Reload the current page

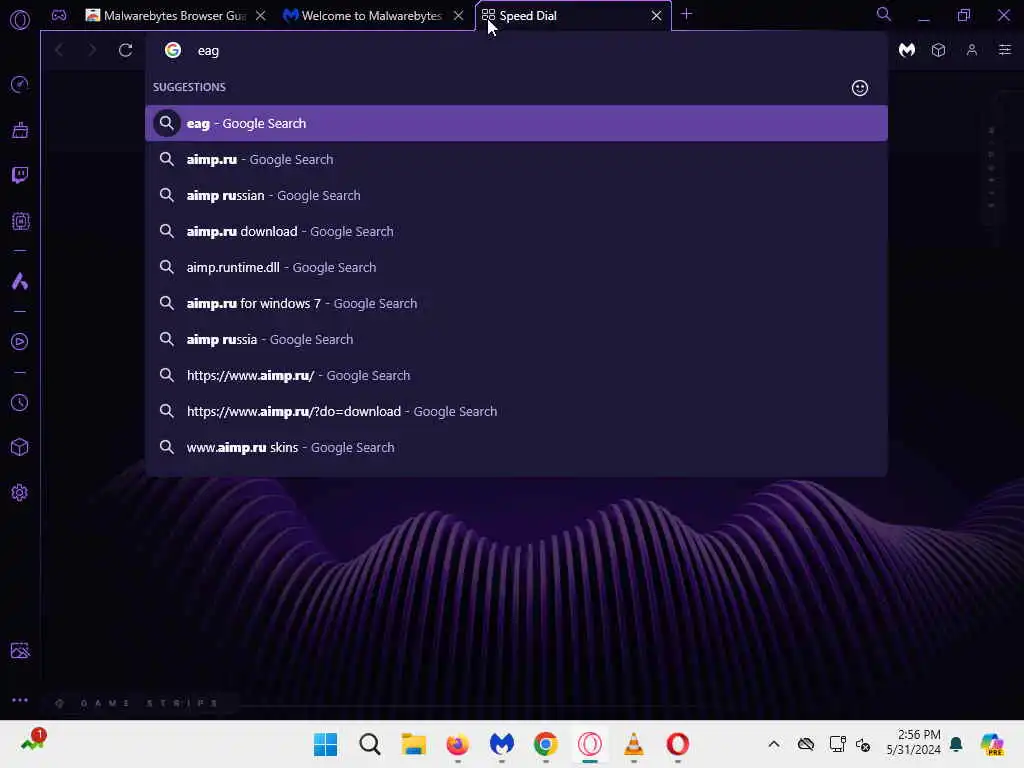pos(125,50)
